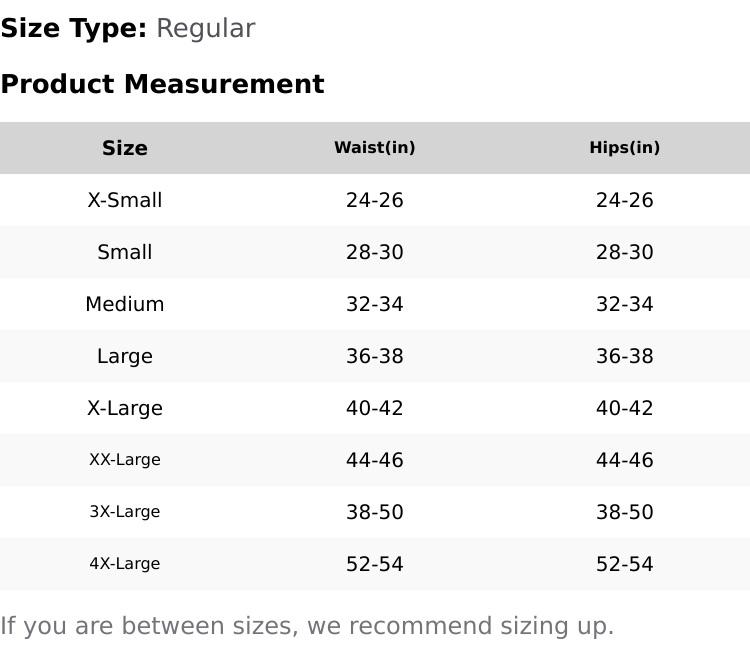The height and width of the screenshot is (662, 750).
Task: Select the 4X-Large size row label
Action: pos(125,564)
